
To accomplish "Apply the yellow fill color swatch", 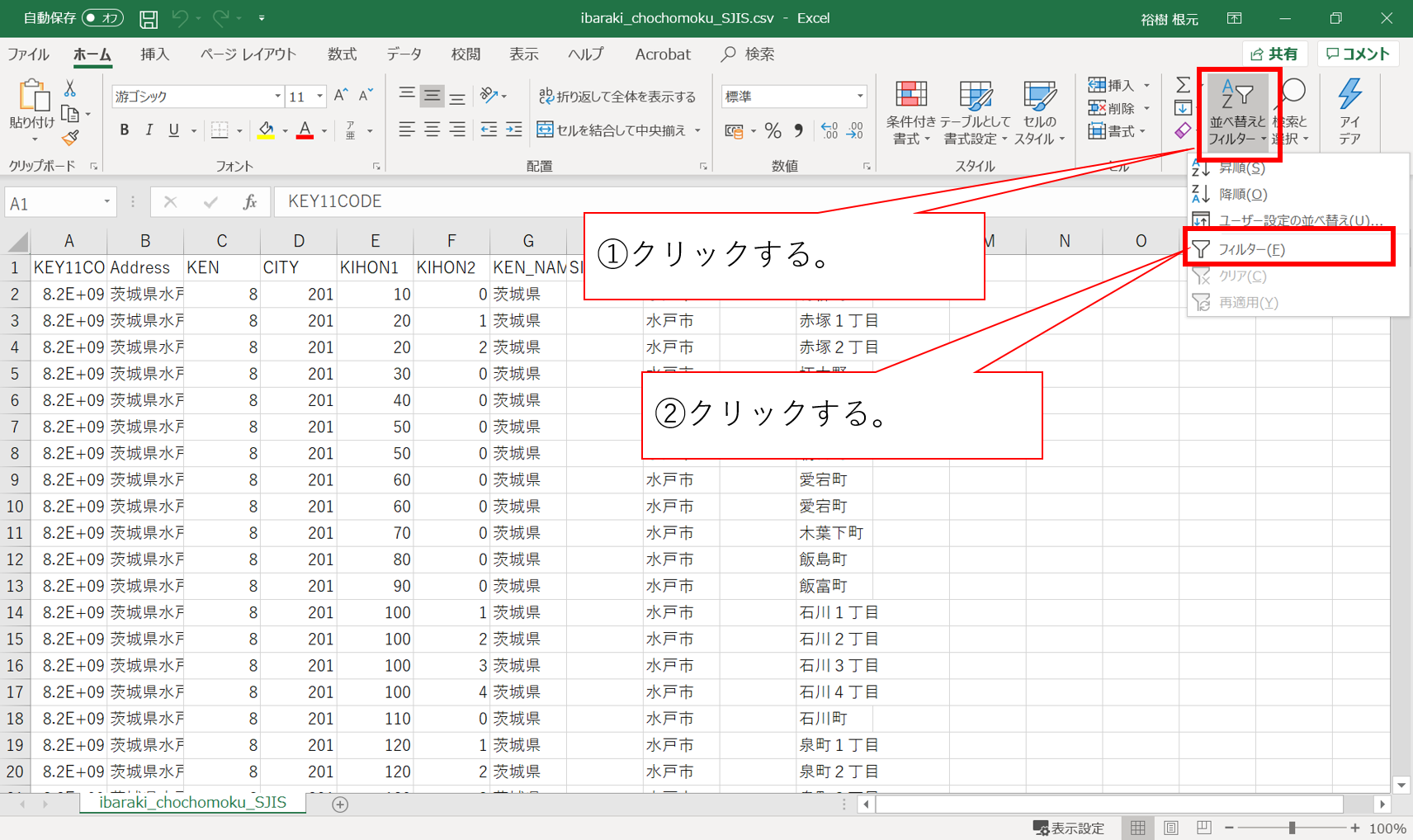I will [x=266, y=130].
